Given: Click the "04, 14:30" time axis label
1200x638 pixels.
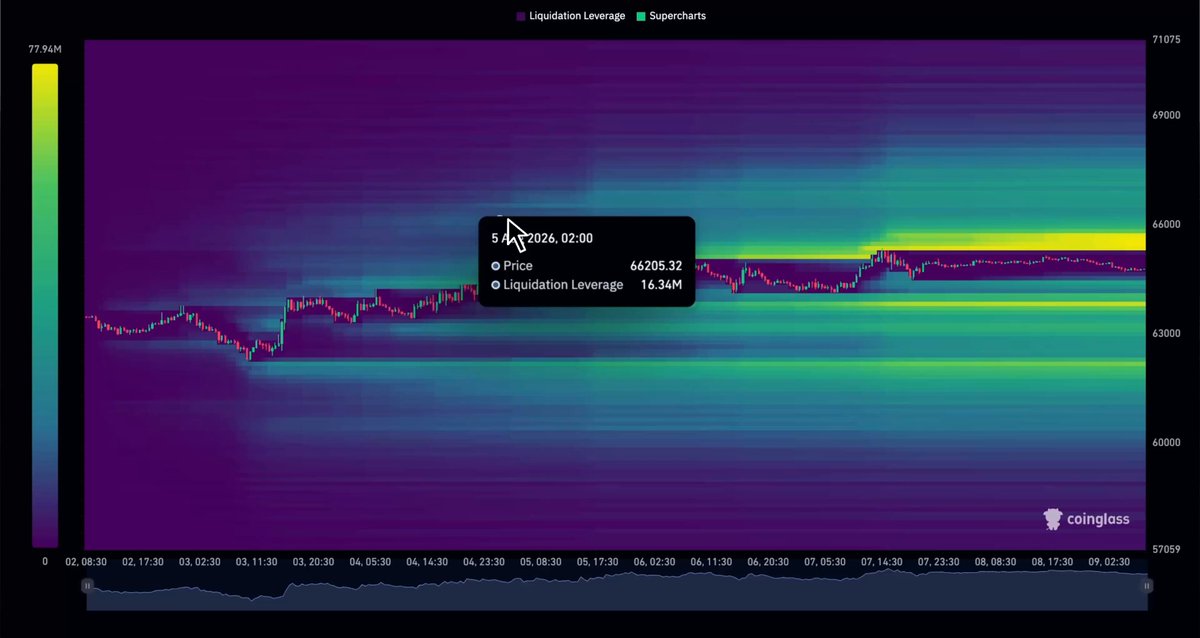Looking at the screenshot, I should click(x=429, y=562).
